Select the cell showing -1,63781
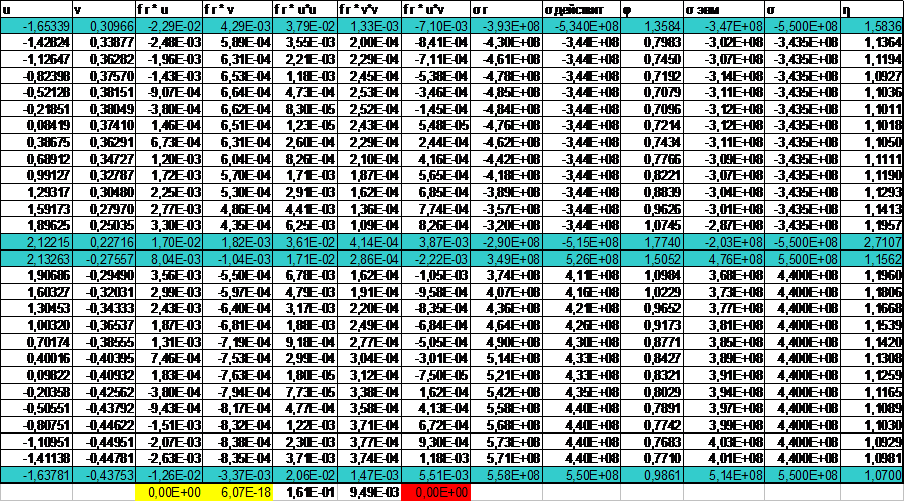Viewport: 905px width, 502px height. point(36,474)
